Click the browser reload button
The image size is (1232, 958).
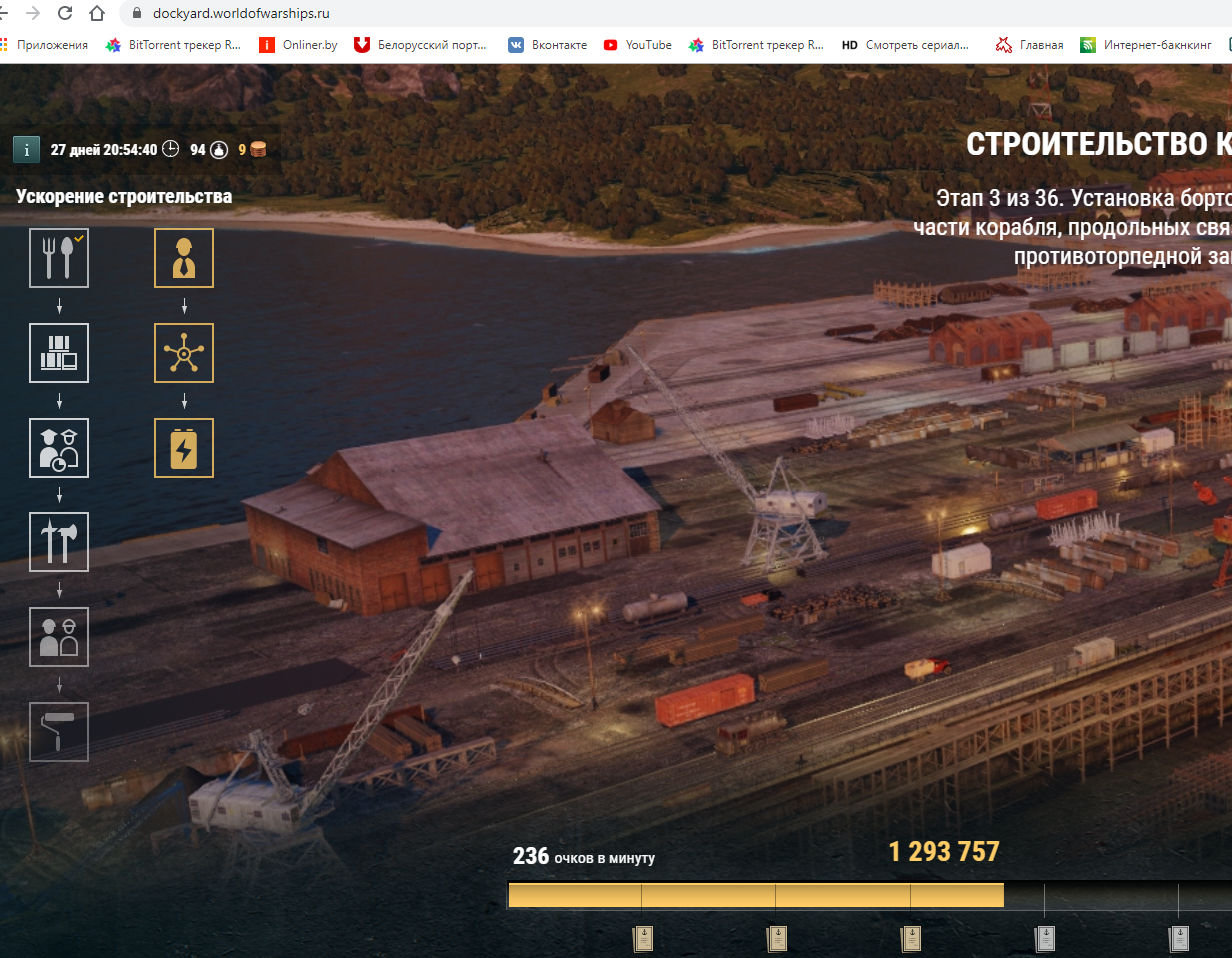point(65,13)
